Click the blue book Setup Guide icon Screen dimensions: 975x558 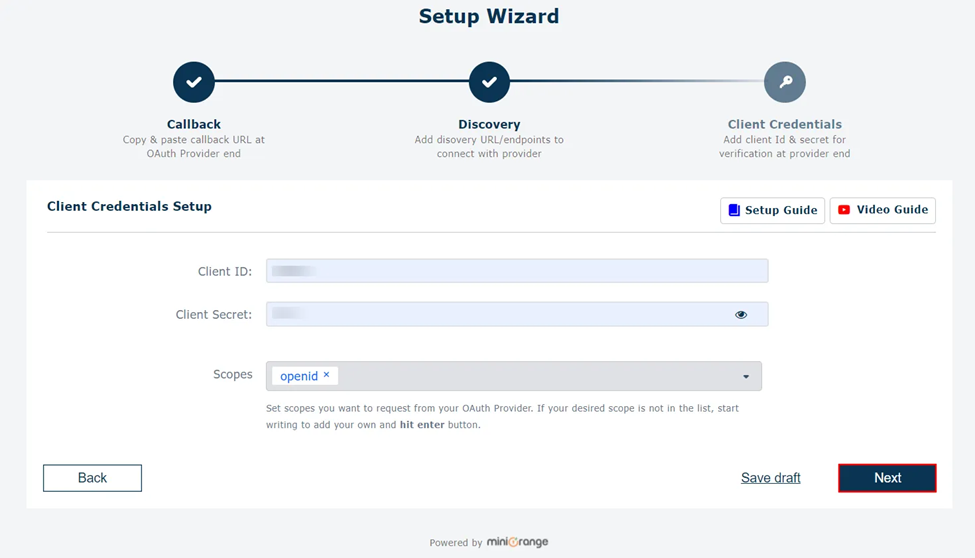pyautogui.click(x=734, y=210)
